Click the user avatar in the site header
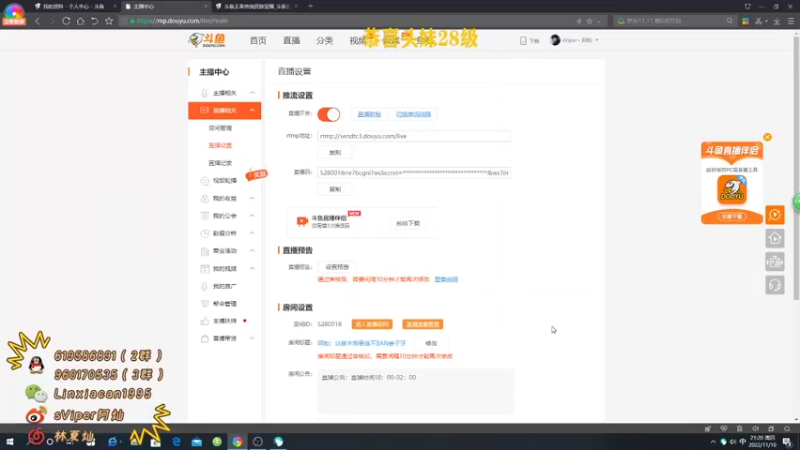Viewport: 800px width, 450px height. tap(555, 40)
